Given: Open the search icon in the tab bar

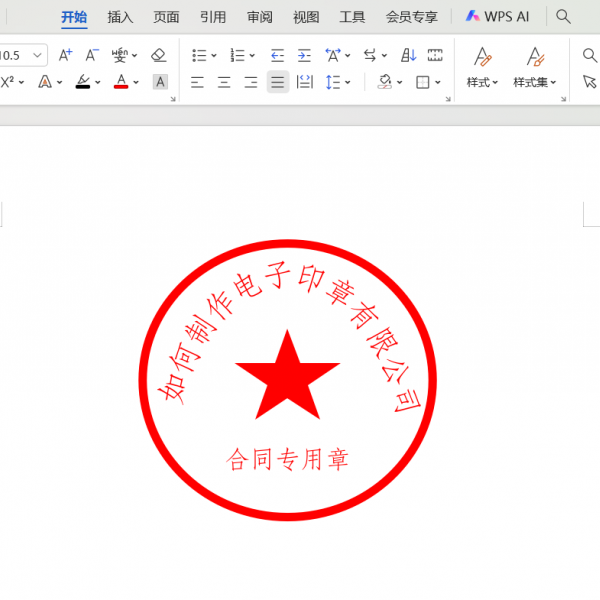Looking at the screenshot, I should [x=564, y=17].
